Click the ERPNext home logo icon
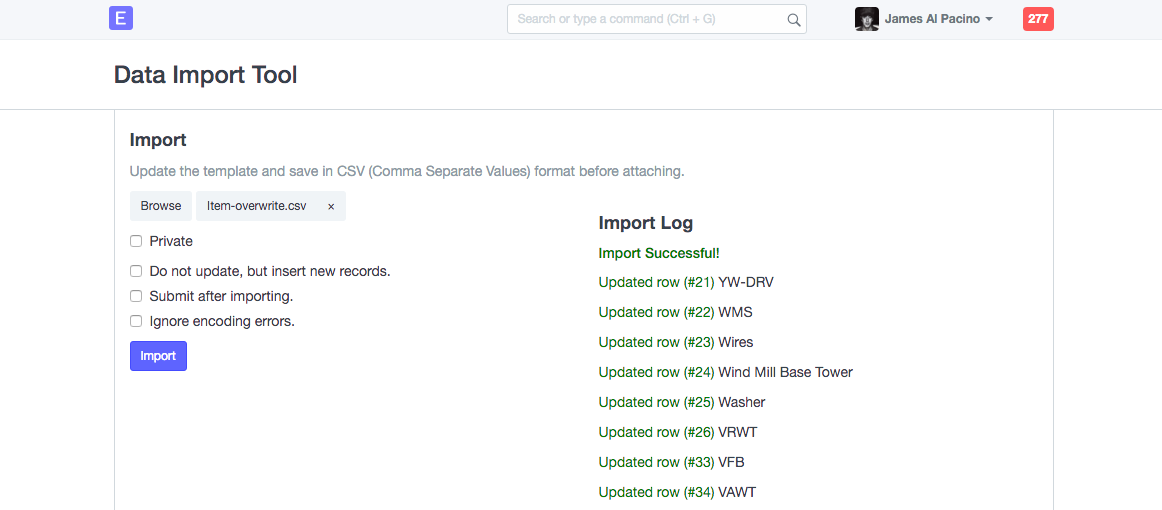 coord(121,18)
